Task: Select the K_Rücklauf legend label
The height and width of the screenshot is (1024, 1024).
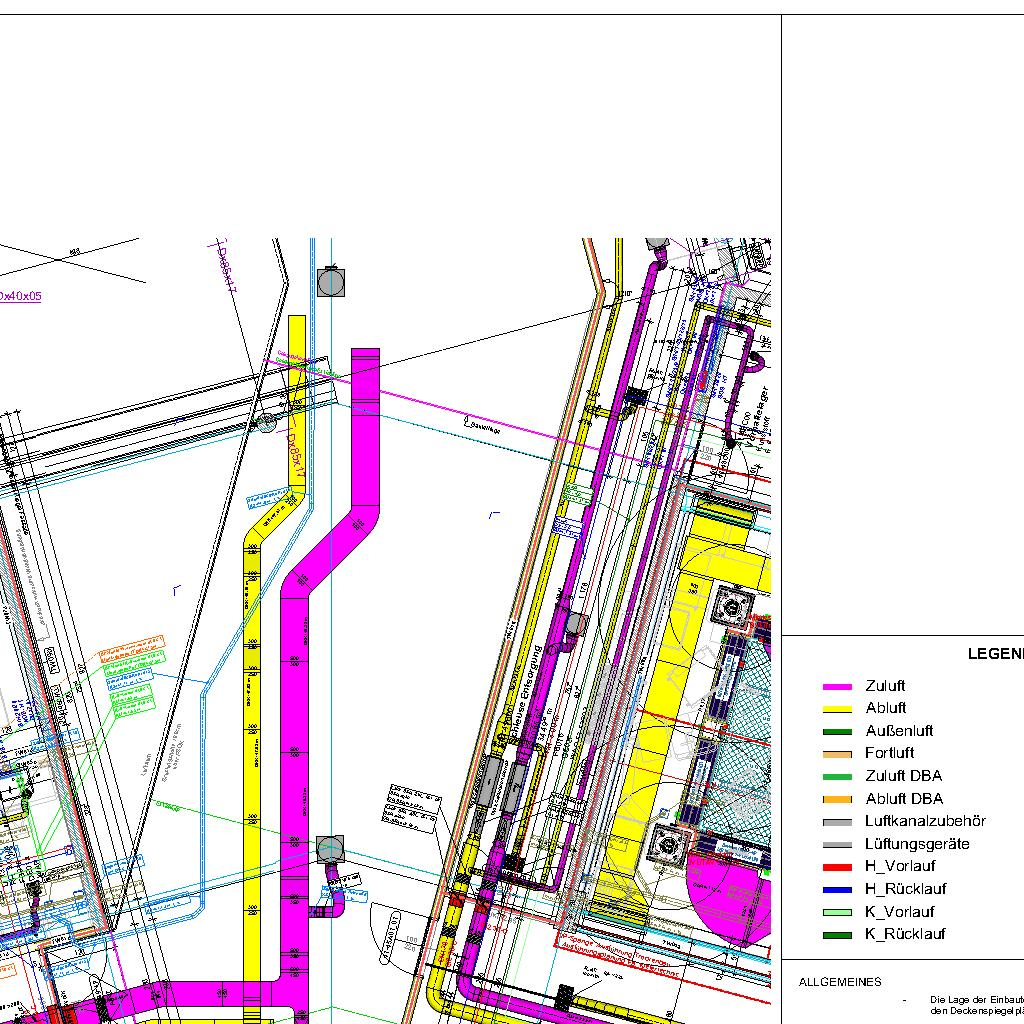Action: [x=905, y=935]
